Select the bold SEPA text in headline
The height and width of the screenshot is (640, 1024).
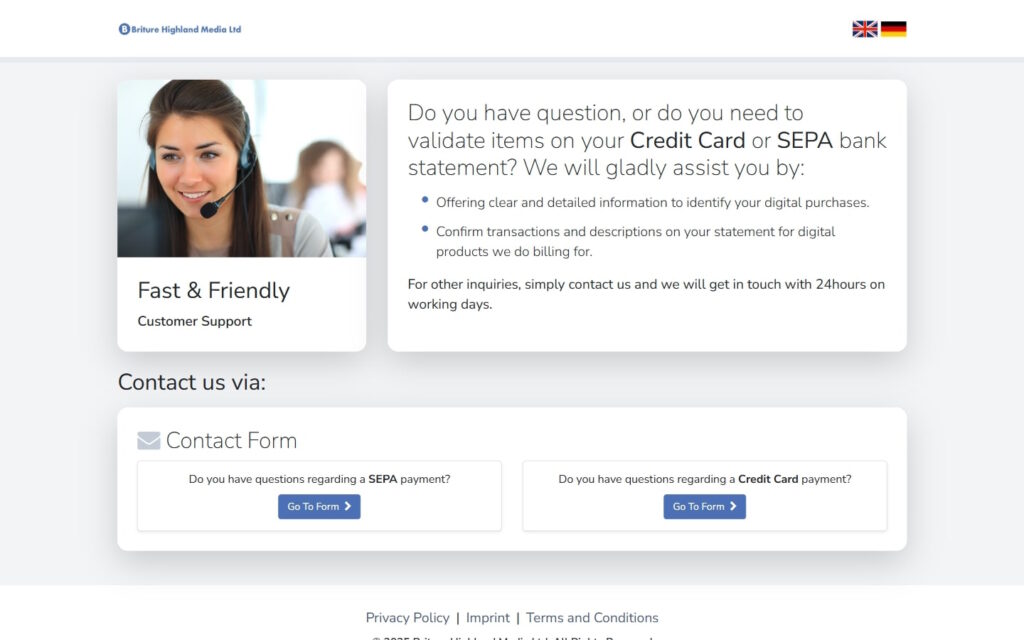coord(805,140)
